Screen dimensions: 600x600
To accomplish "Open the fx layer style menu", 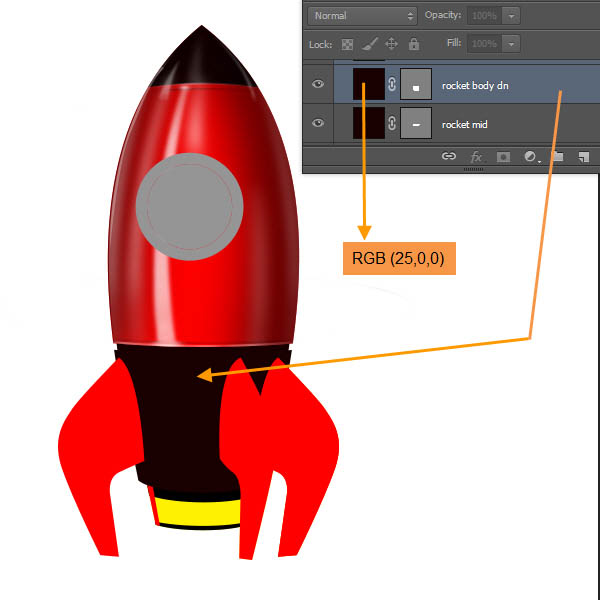I will click(476, 157).
